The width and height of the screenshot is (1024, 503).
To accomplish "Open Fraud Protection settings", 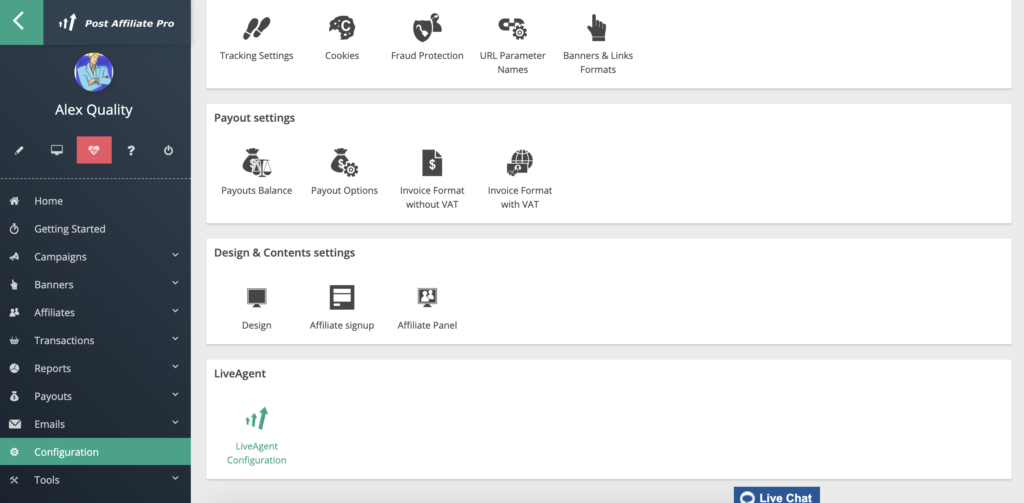I will tap(427, 29).
